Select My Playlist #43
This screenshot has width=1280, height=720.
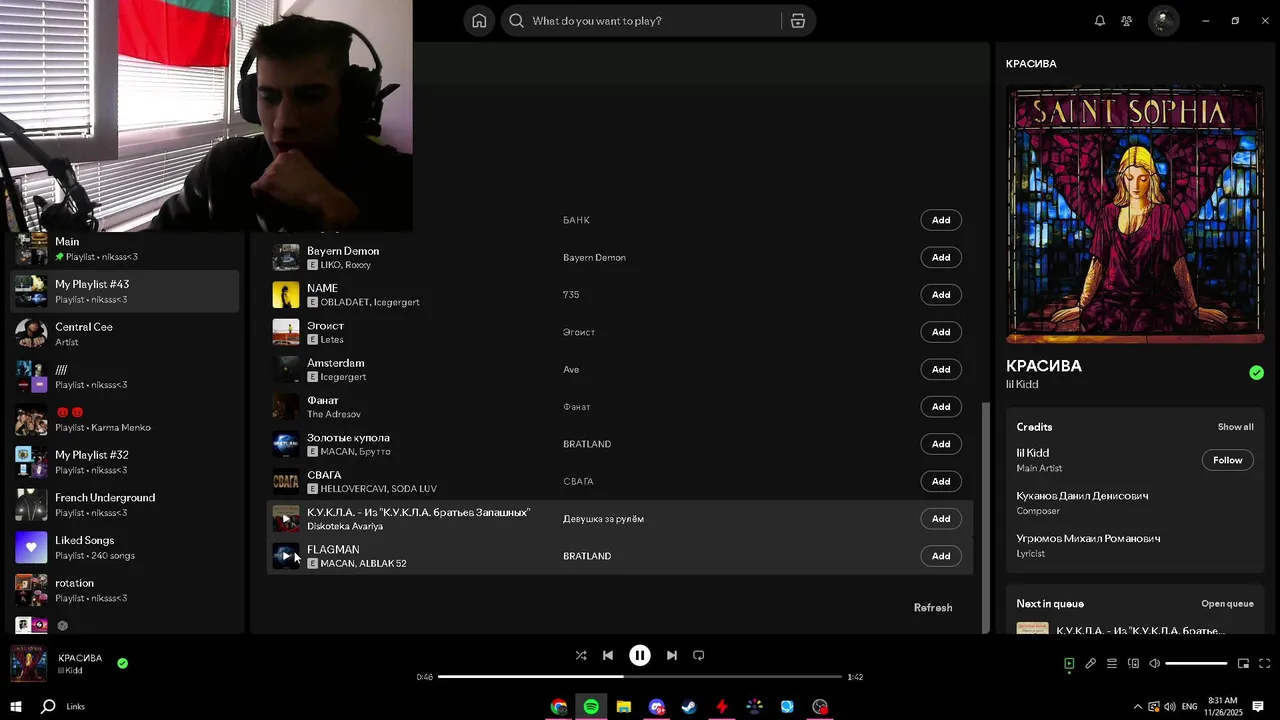[x=125, y=291]
